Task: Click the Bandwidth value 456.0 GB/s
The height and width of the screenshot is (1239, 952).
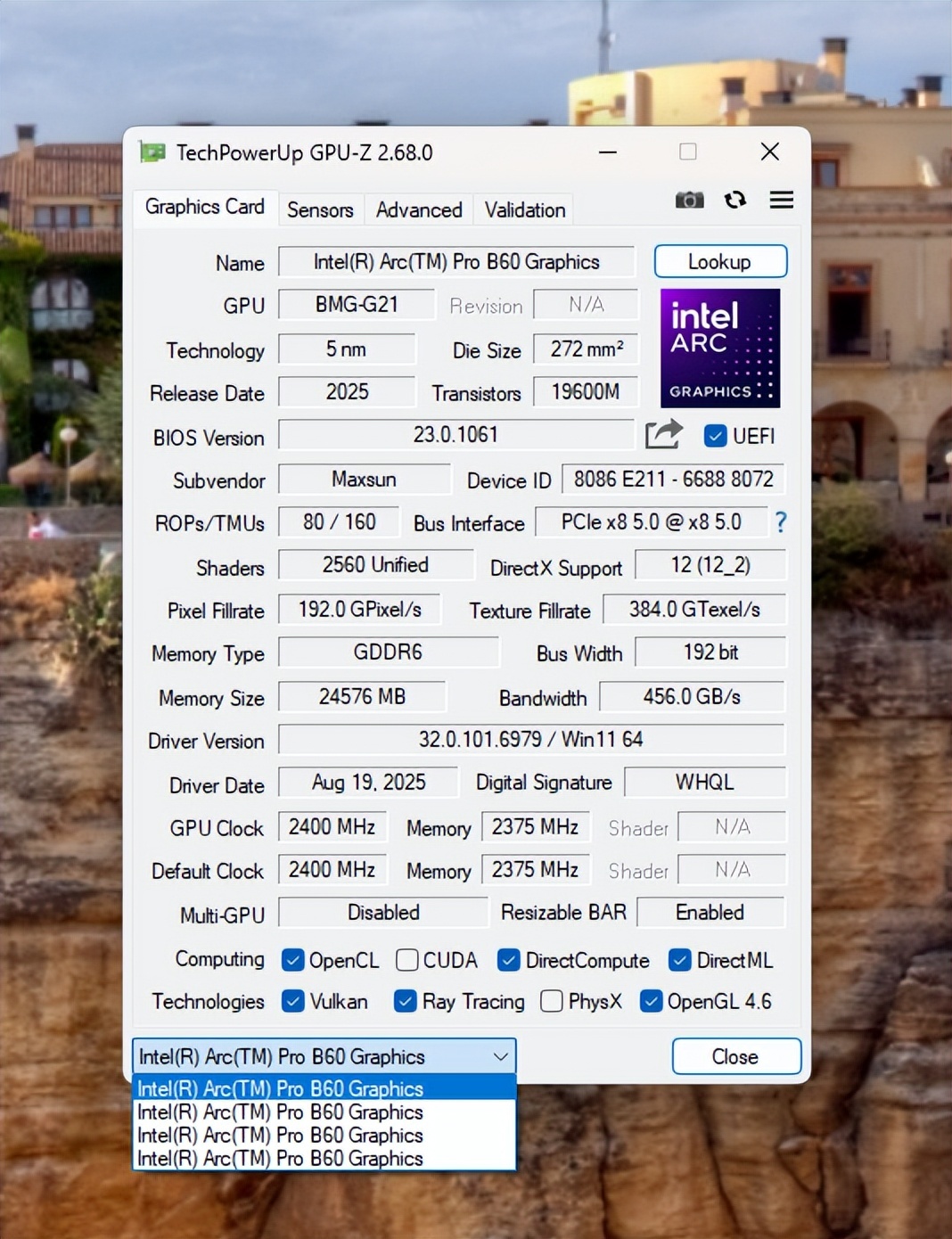Action: (693, 697)
